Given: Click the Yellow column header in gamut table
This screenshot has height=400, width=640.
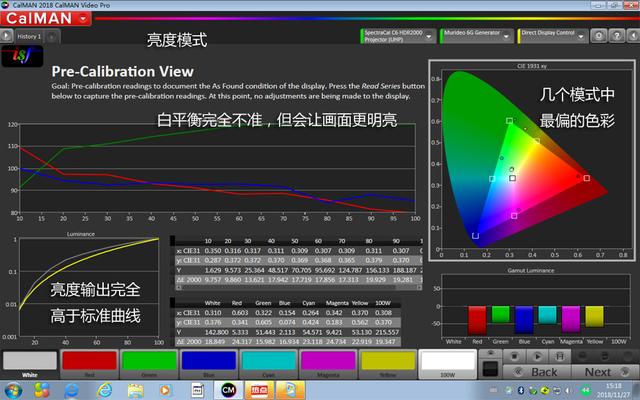Looking at the screenshot, I should click(x=360, y=303).
